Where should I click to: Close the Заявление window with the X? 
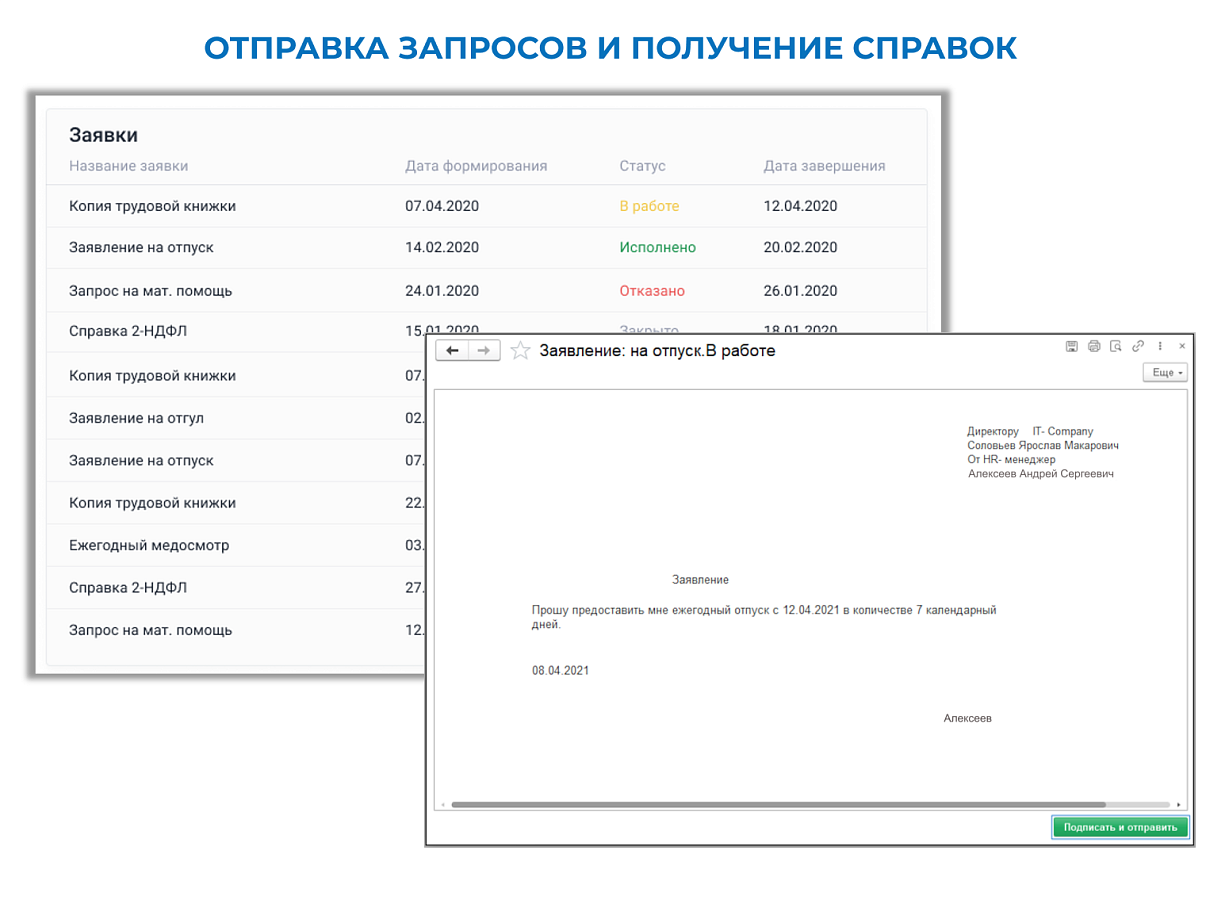point(1182,346)
